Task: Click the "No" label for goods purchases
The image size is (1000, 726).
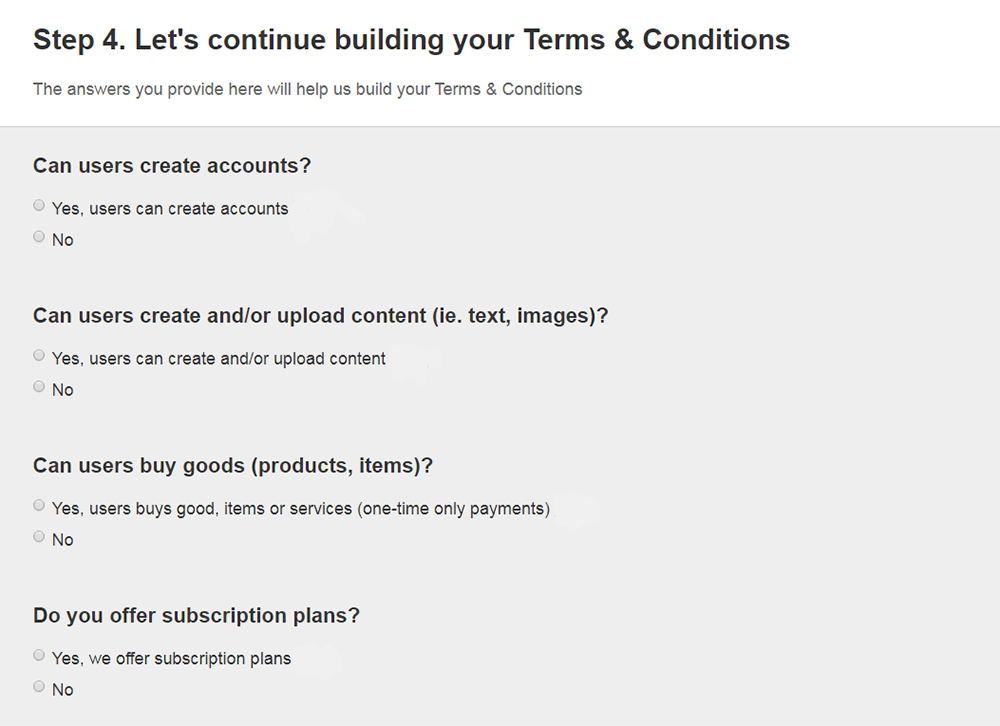Action: click(63, 539)
